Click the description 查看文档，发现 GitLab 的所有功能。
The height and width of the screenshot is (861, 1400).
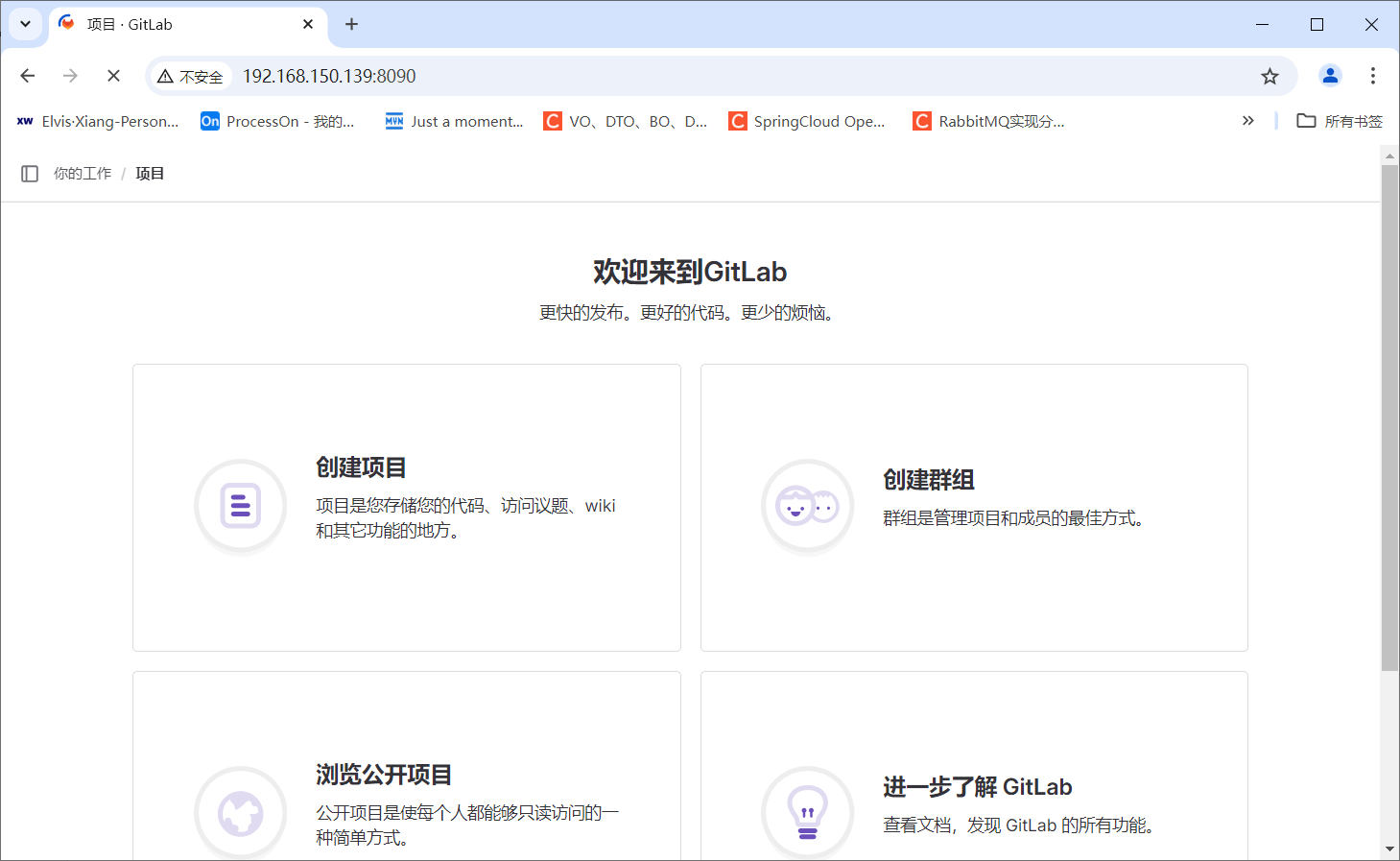1021,825
